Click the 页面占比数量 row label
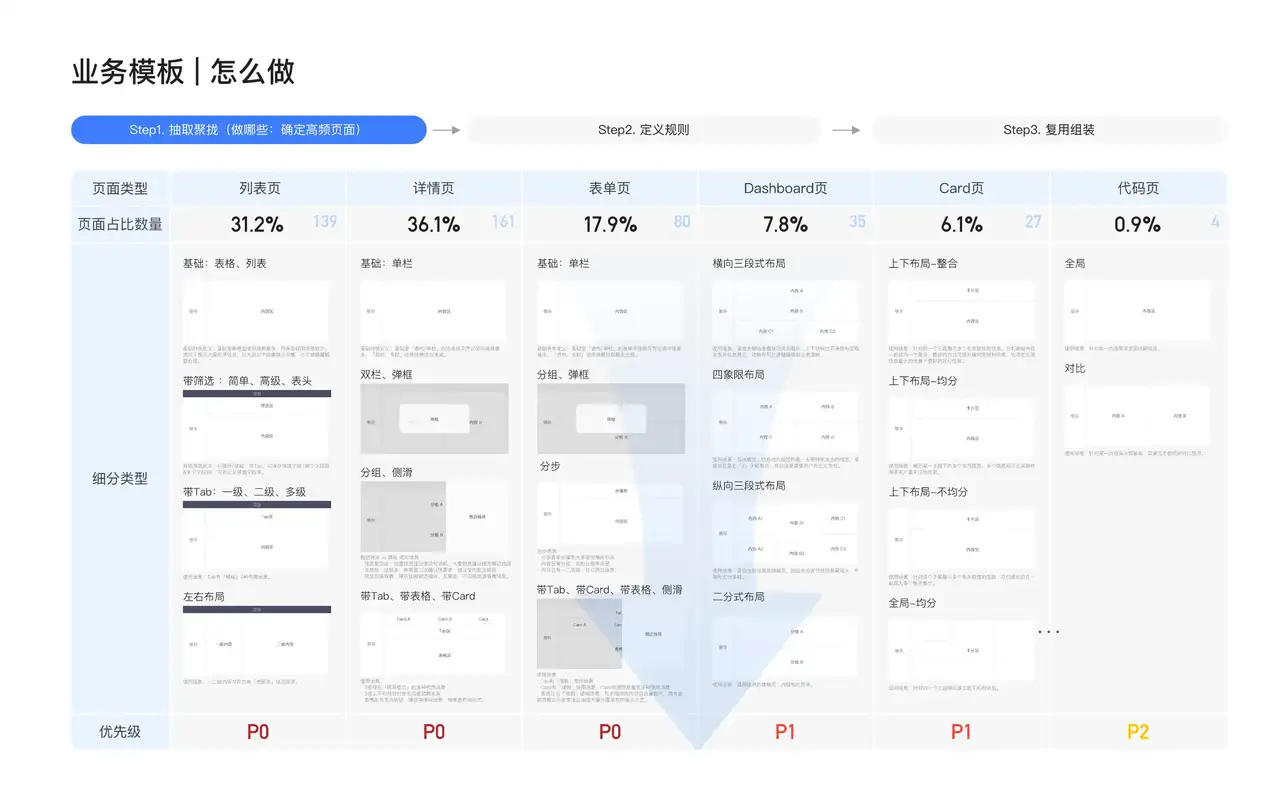1280x800 pixels. 120,224
